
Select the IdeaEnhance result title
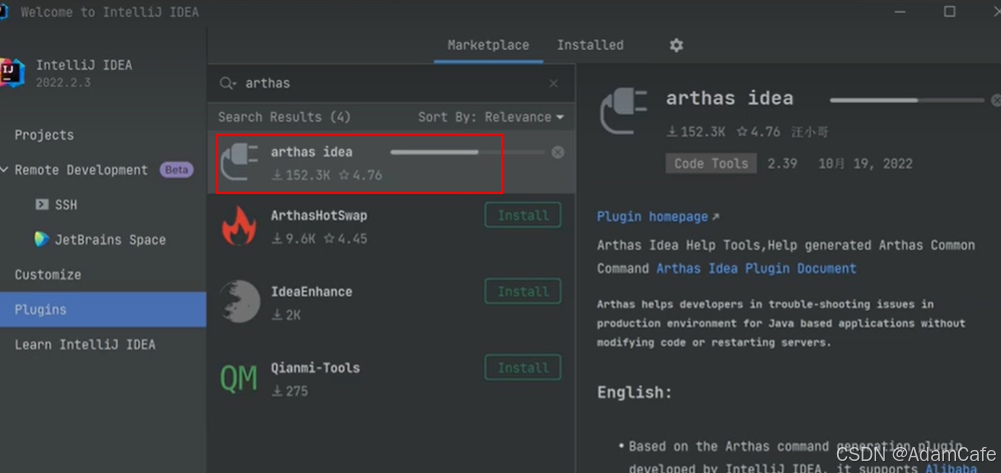click(312, 292)
